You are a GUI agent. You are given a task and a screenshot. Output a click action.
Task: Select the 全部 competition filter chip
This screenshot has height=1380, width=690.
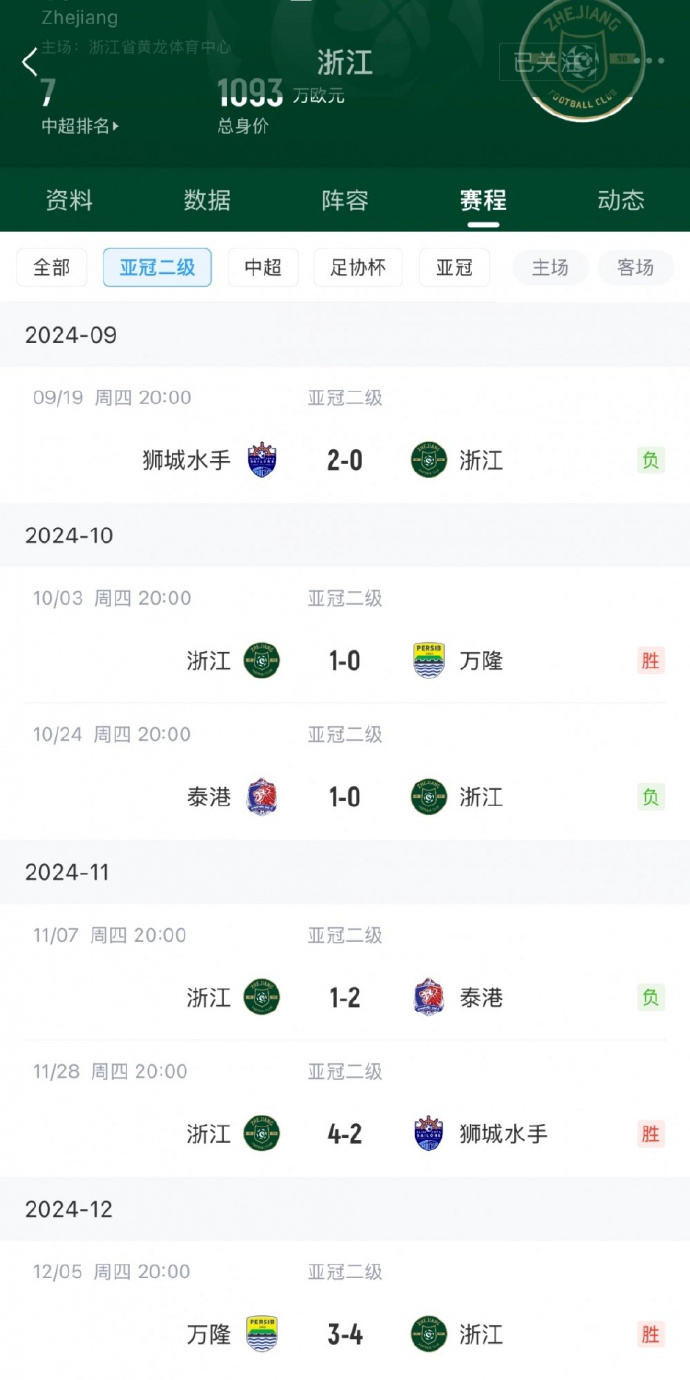pos(52,268)
